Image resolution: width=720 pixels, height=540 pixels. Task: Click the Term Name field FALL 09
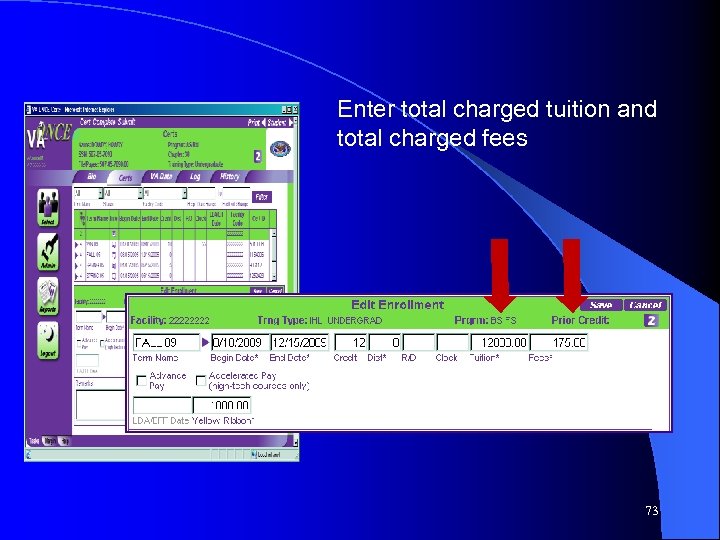pos(166,343)
